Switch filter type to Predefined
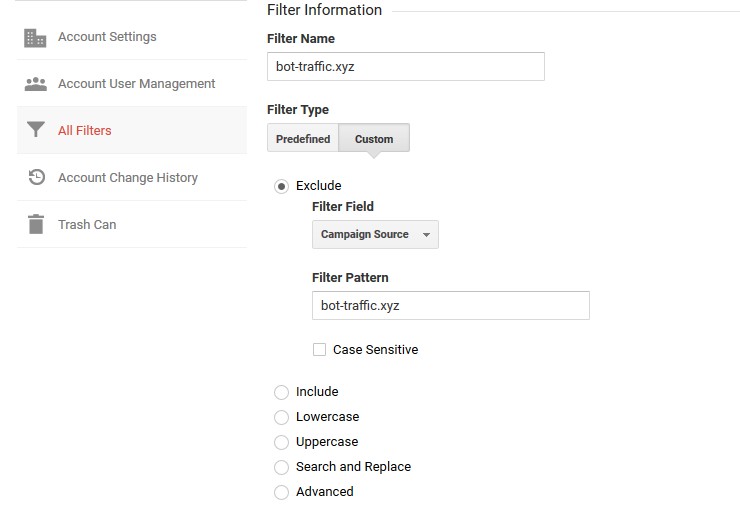 pos(303,139)
